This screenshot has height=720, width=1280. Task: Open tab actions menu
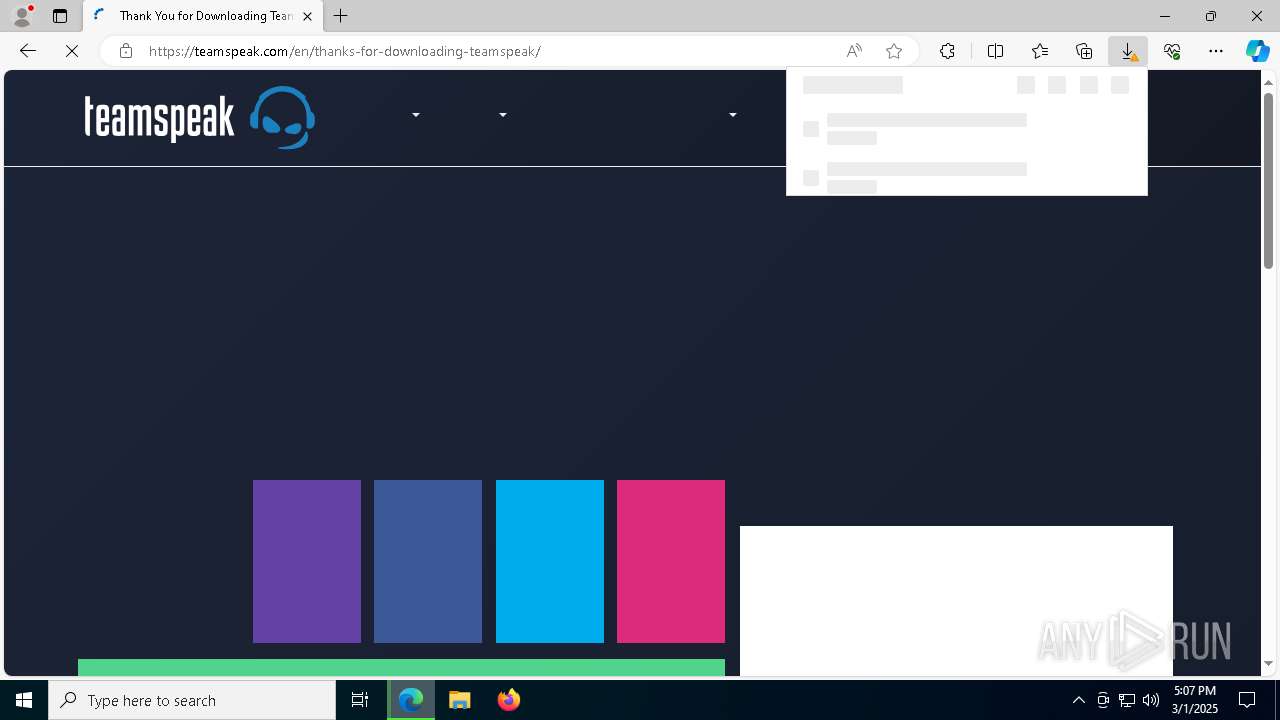[x=60, y=16]
